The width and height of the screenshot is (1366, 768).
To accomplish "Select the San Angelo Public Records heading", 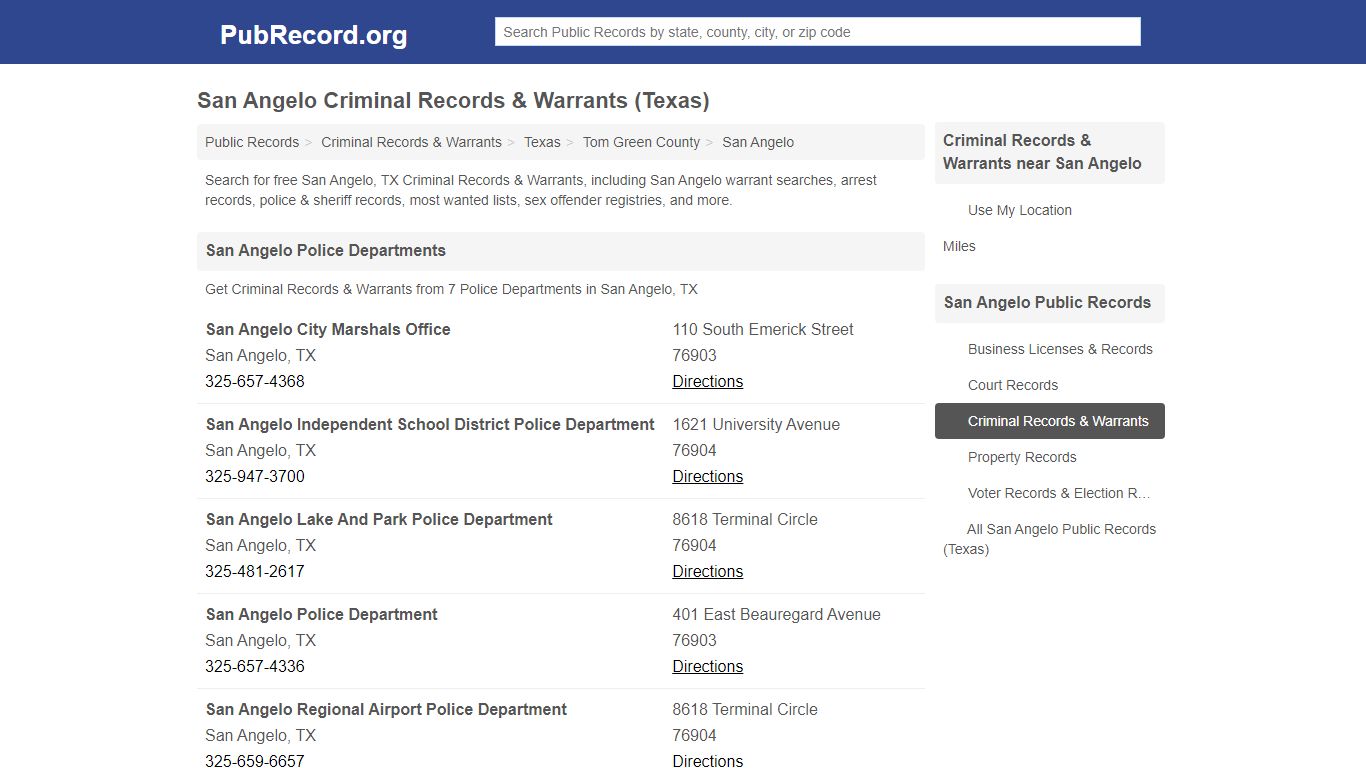I will point(1047,303).
